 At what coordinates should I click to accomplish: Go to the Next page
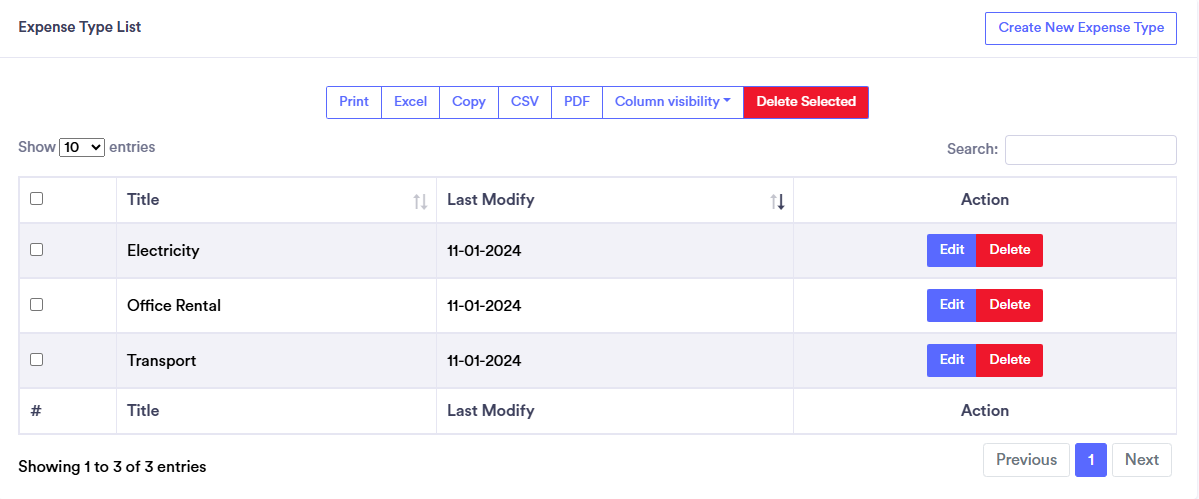1141,460
